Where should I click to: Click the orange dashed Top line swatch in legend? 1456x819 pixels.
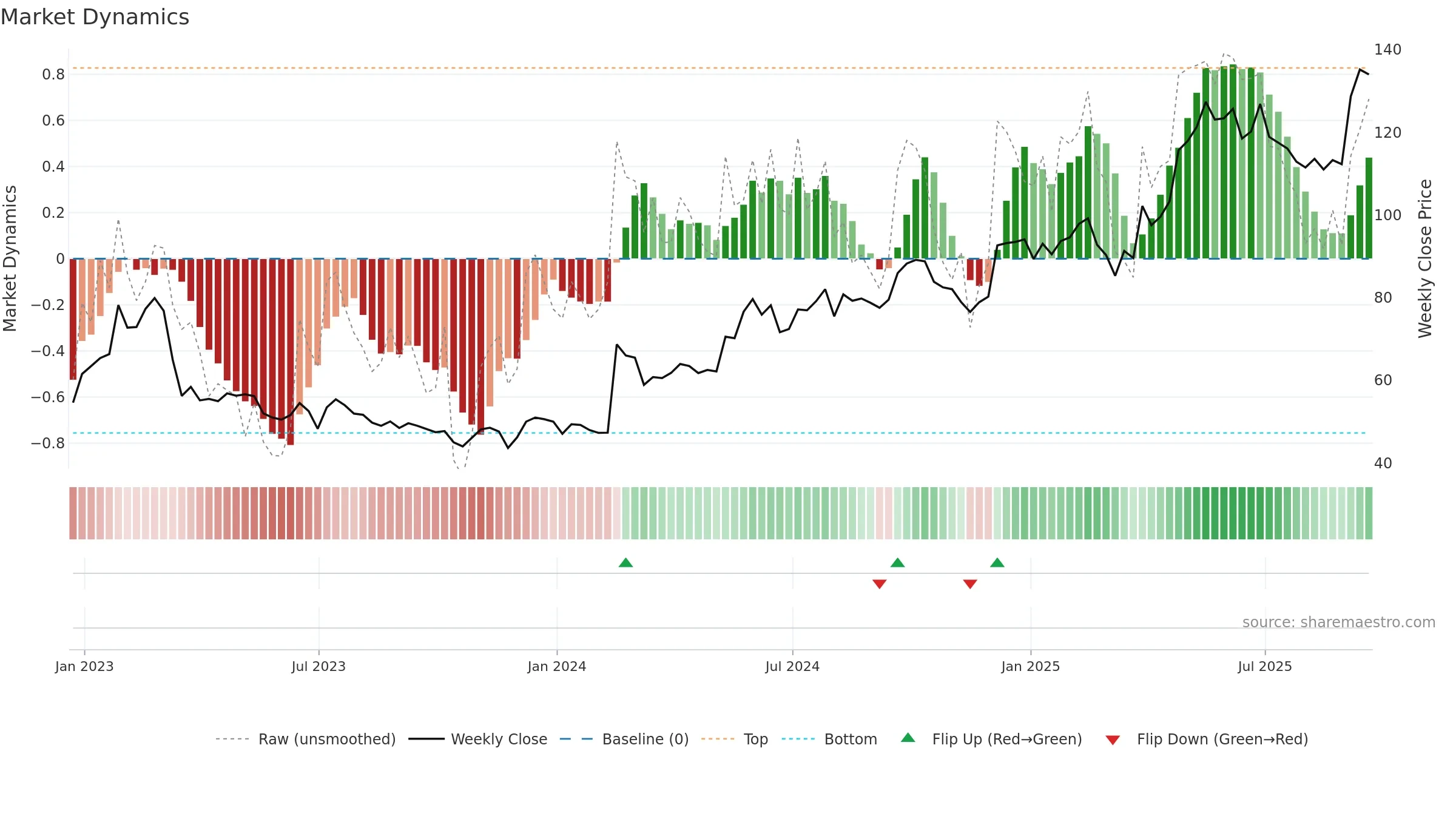718,739
